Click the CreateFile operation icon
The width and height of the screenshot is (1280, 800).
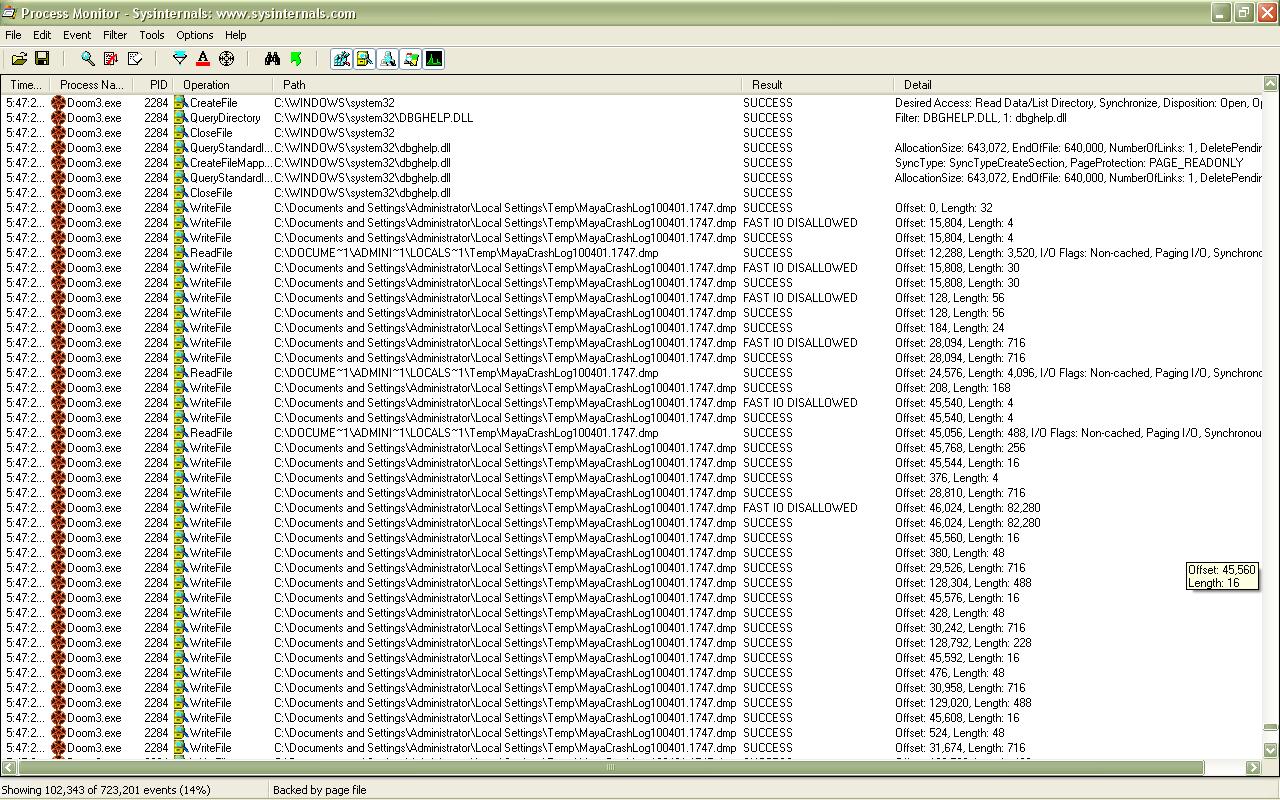point(181,103)
